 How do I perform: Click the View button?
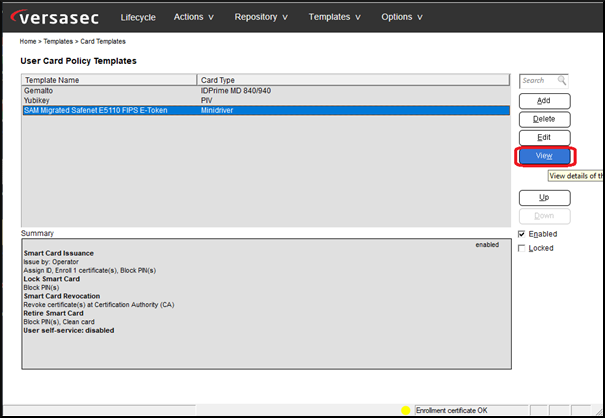(x=544, y=156)
